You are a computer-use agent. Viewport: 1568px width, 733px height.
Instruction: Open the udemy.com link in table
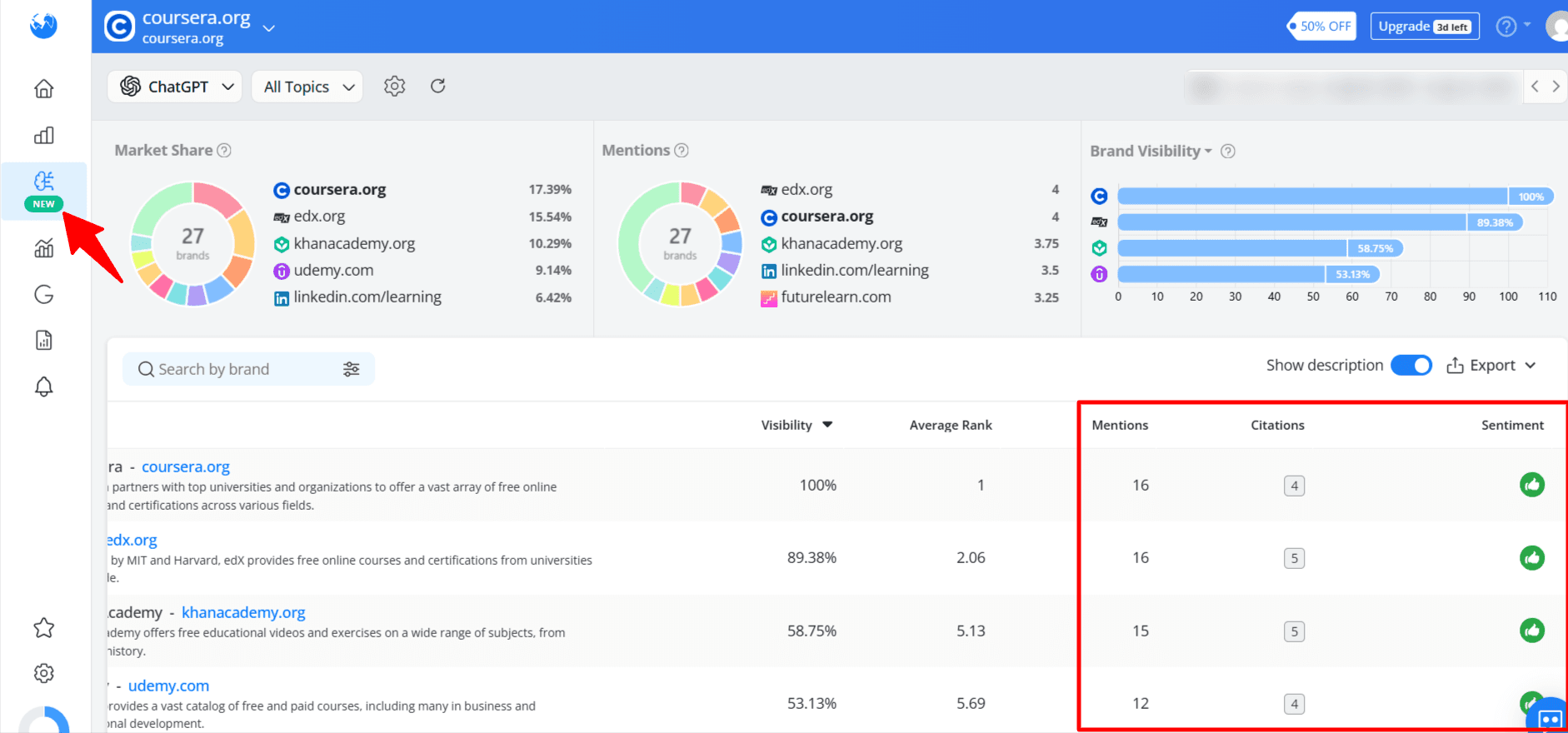pos(168,686)
